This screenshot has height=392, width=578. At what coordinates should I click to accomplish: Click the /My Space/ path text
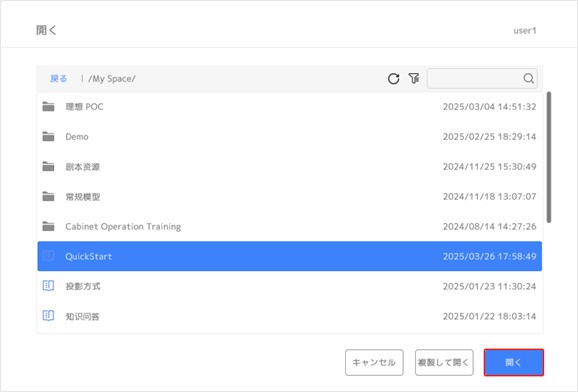click(x=112, y=79)
